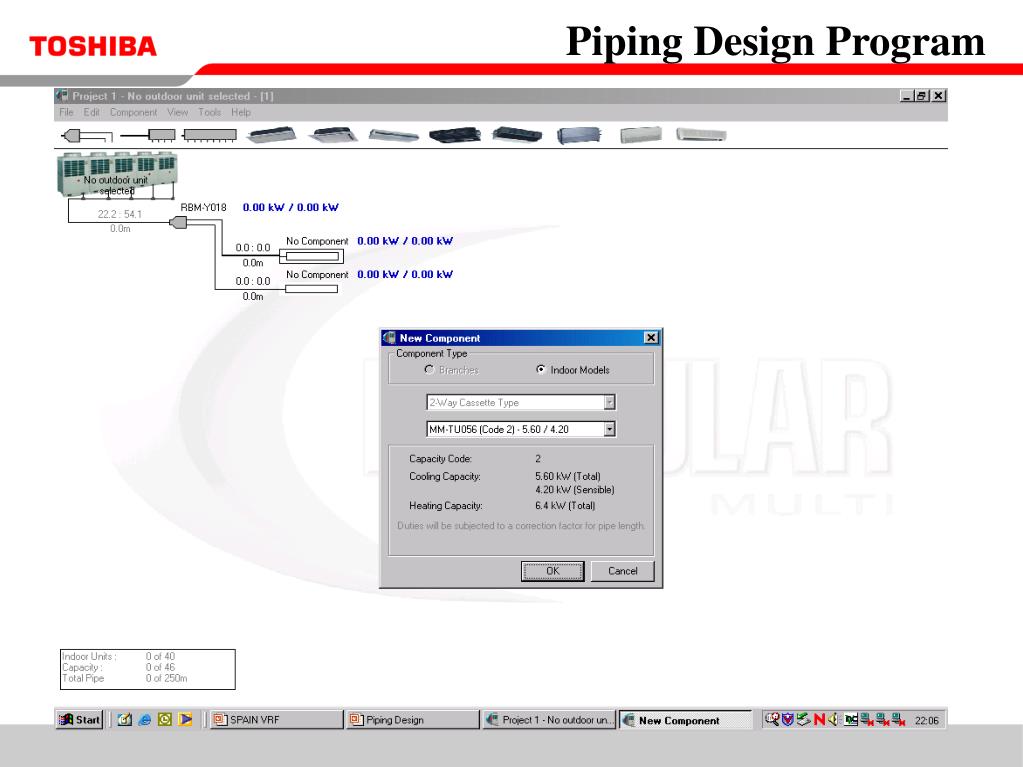Open the green quick launch icon
This screenshot has width=1023, height=767.
[165, 719]
